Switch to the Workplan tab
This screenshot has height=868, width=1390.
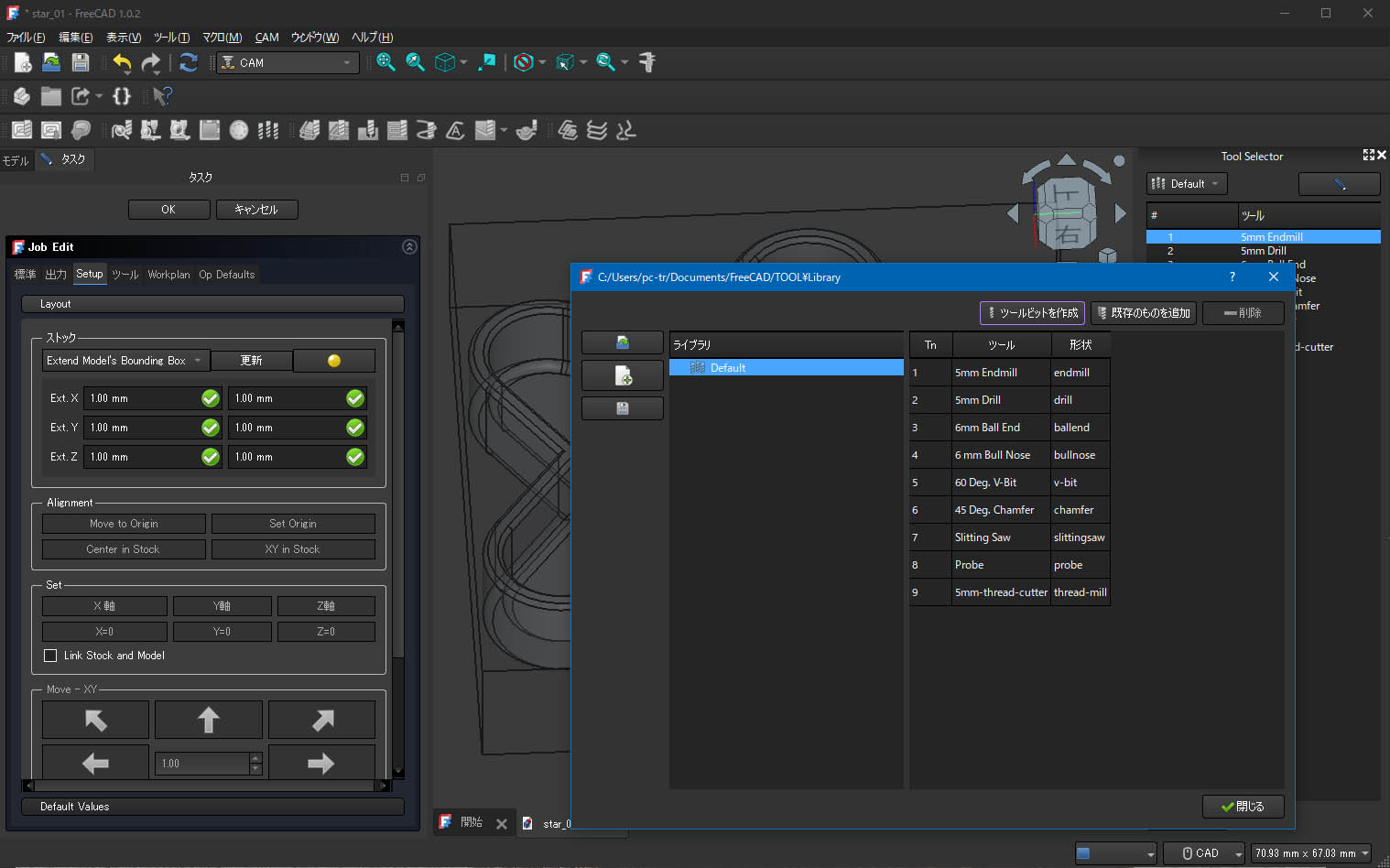(168, 275)
